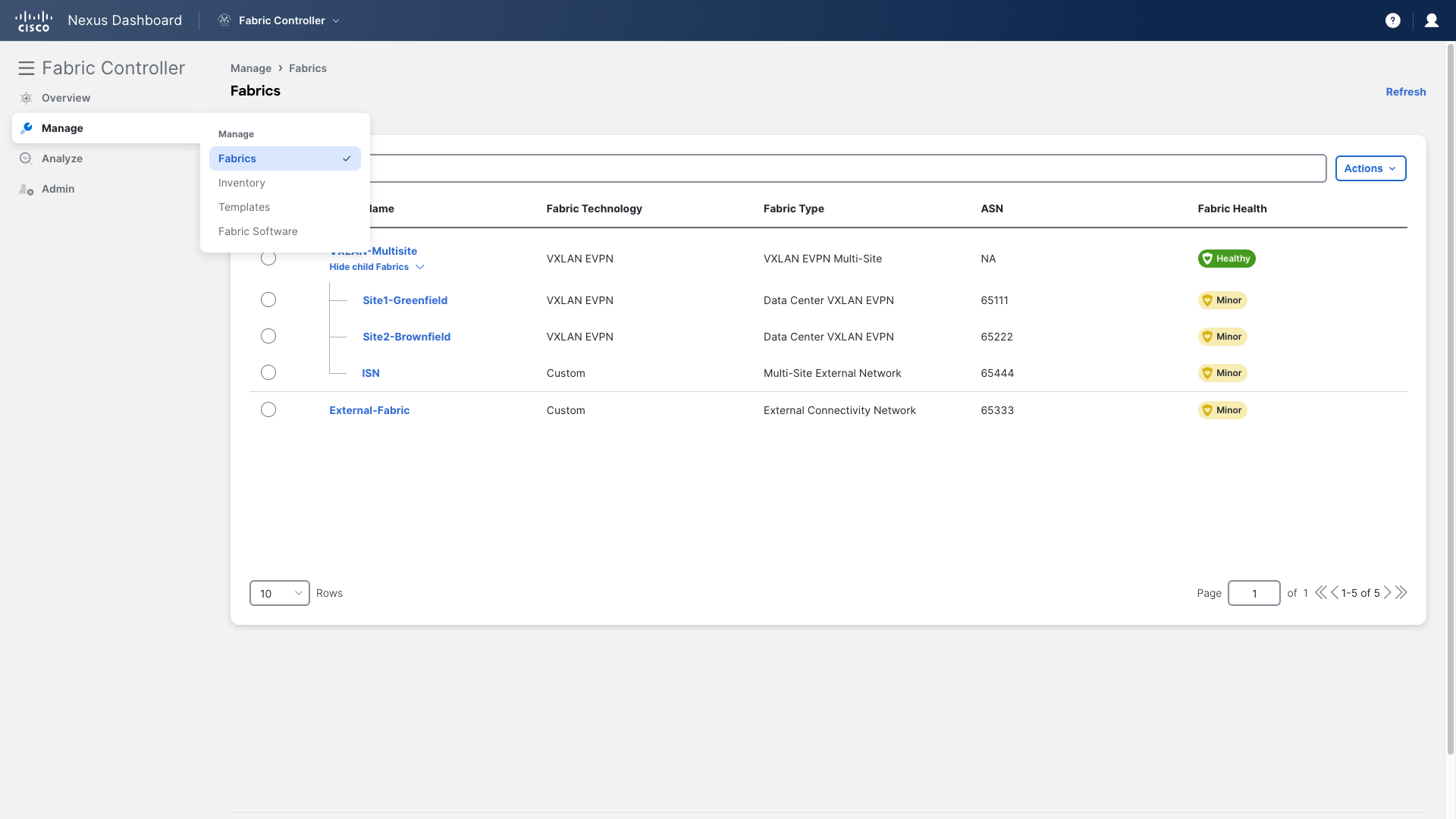Click the Minor shield icon for ISN
This screenshot has height=819, width=1456.
(x=1208, y=373)
